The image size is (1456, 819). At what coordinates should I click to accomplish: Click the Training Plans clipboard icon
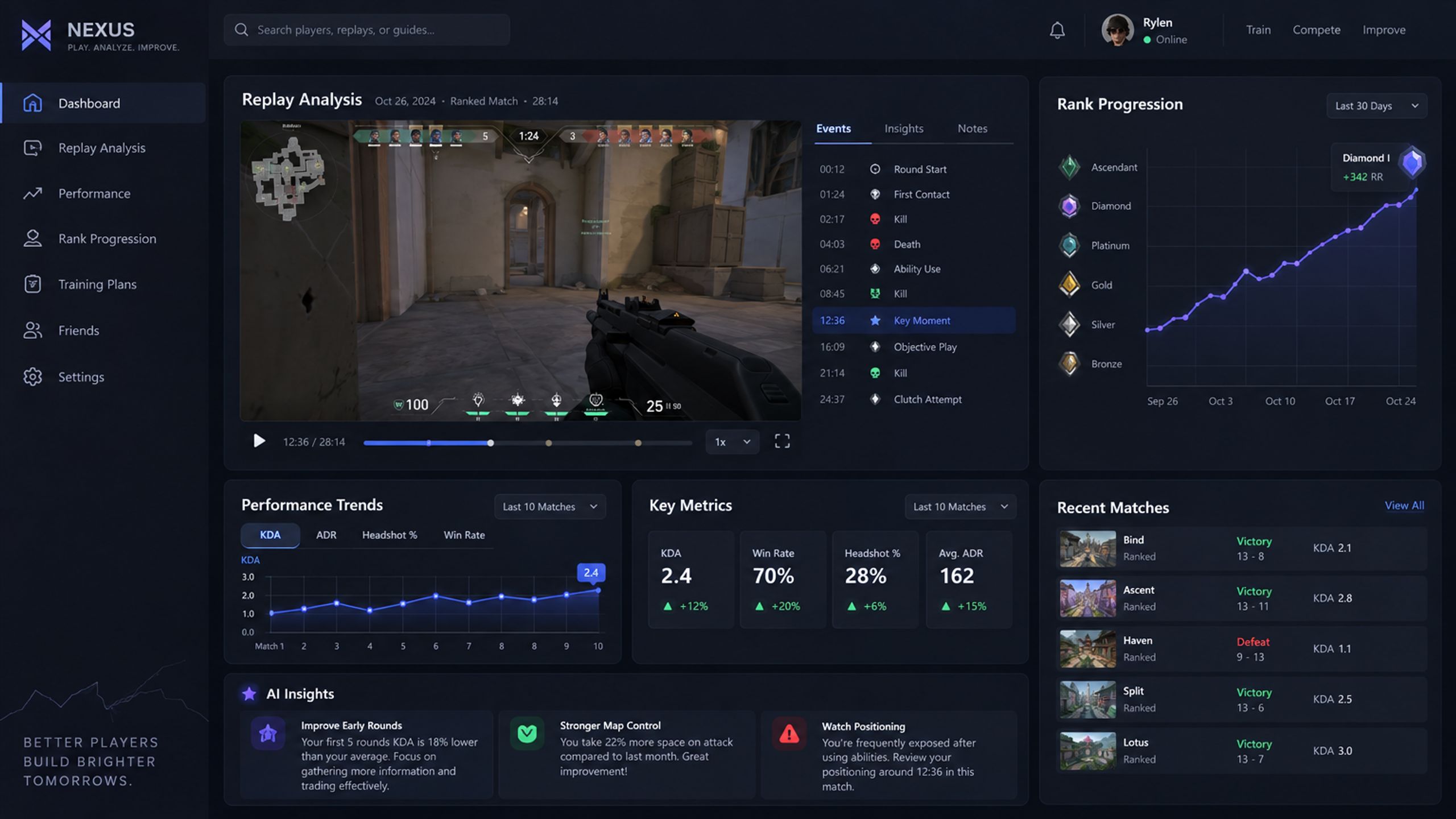pyautogui.click(x=32, y=284)
